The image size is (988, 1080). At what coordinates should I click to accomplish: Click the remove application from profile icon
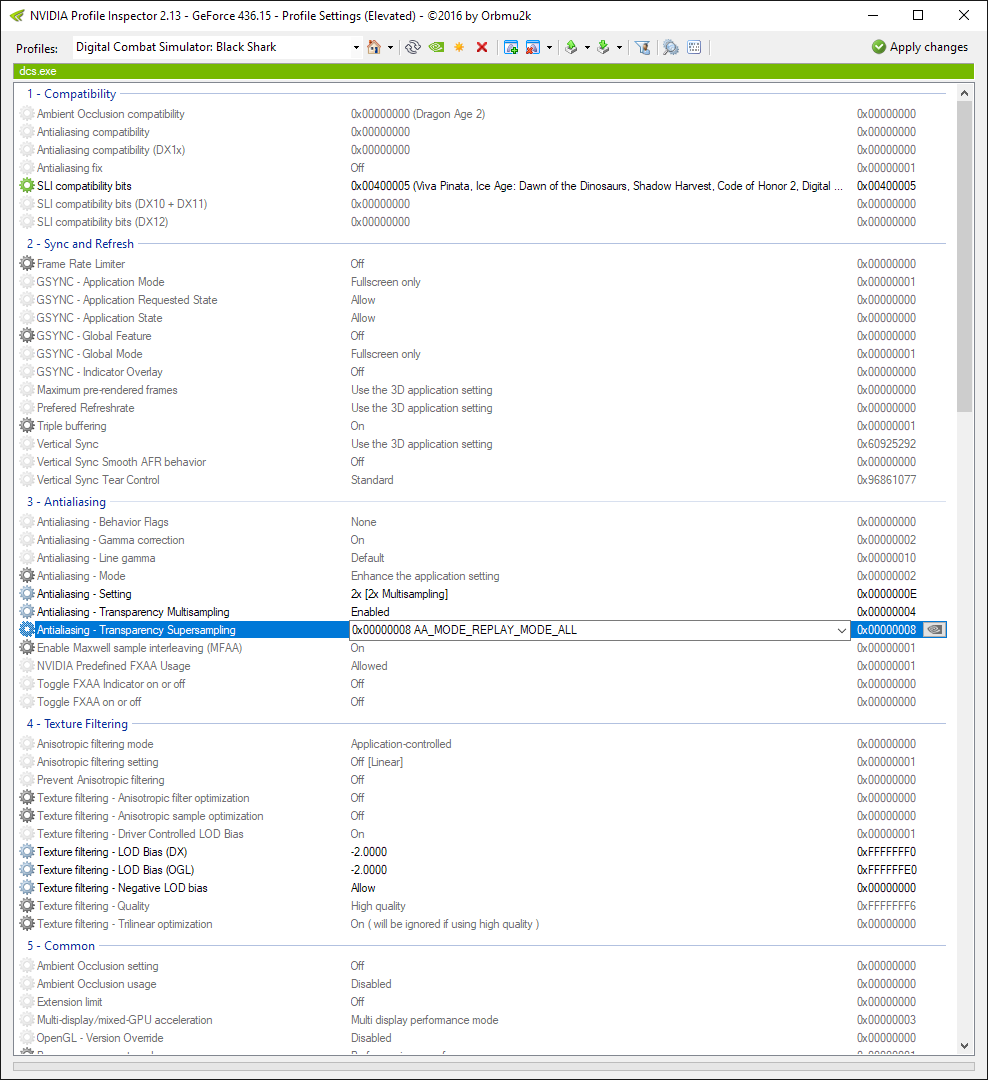tap(533, 47)
